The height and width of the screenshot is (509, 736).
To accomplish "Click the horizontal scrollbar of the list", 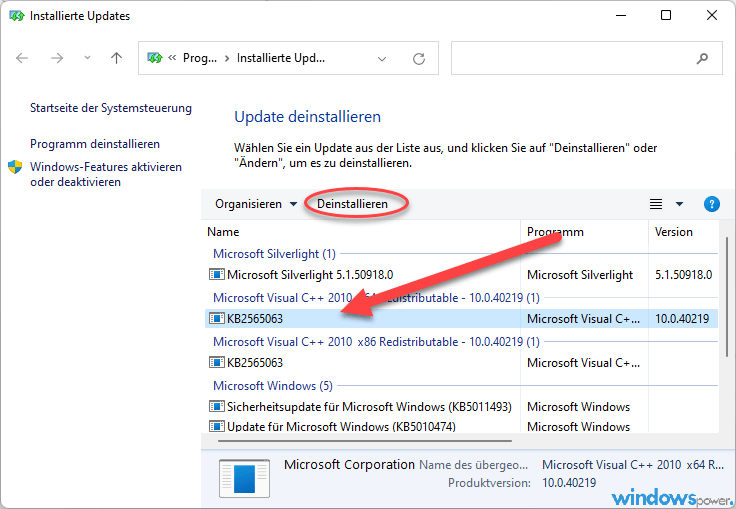I will [365, 441].
